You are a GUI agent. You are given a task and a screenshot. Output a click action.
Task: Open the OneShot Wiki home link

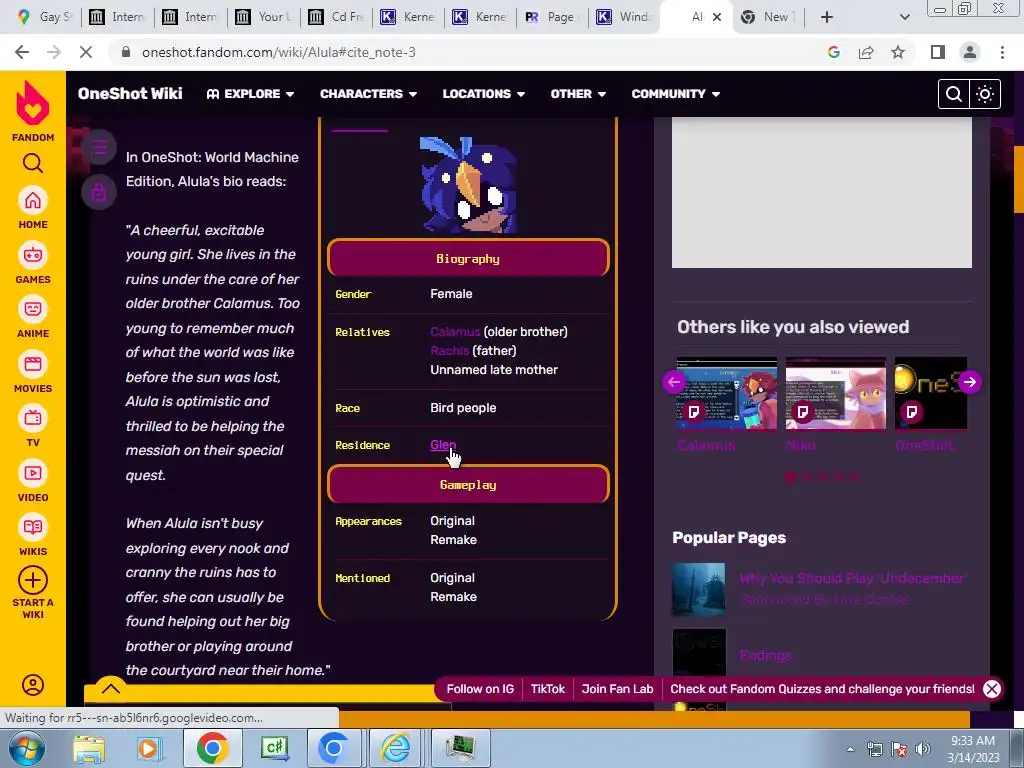click(x=130, y=94)
